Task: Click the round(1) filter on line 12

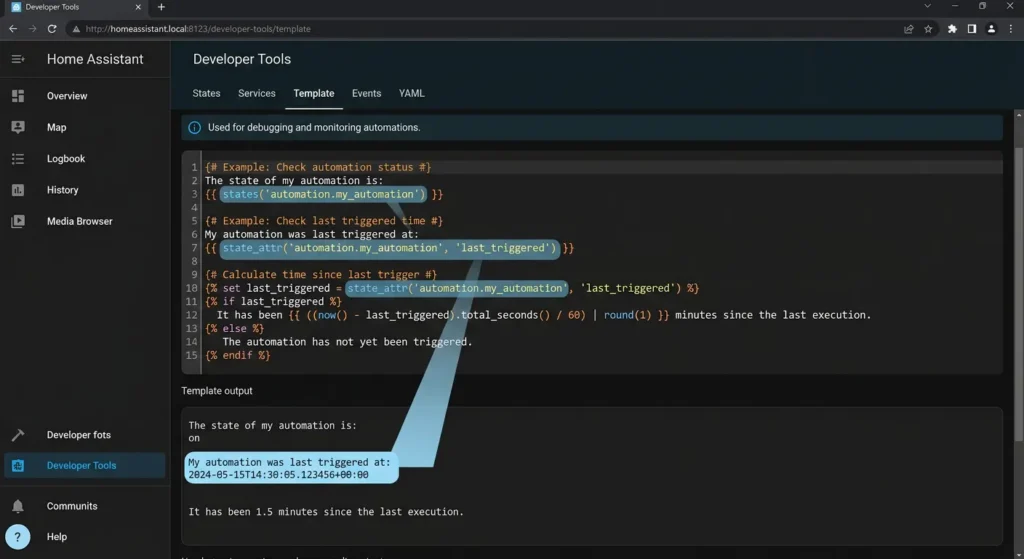Action: (628, 315)
